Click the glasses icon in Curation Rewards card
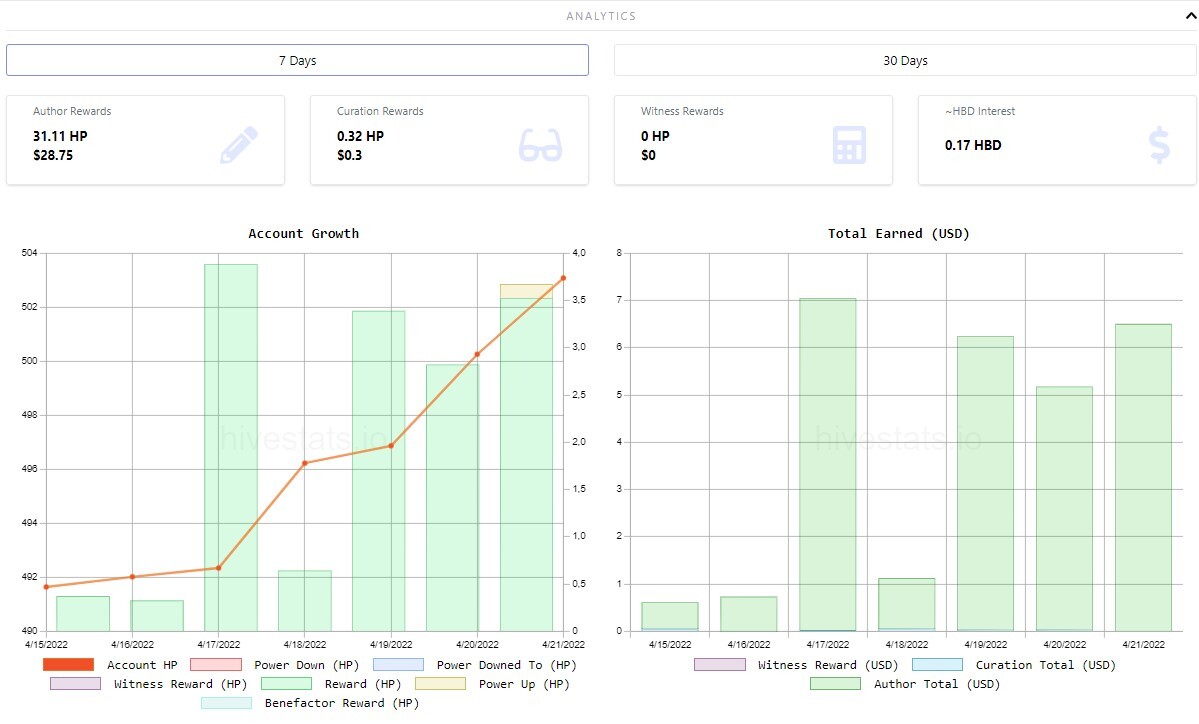The width and height of the screenshot is (1199, 724). pos(540,145)
